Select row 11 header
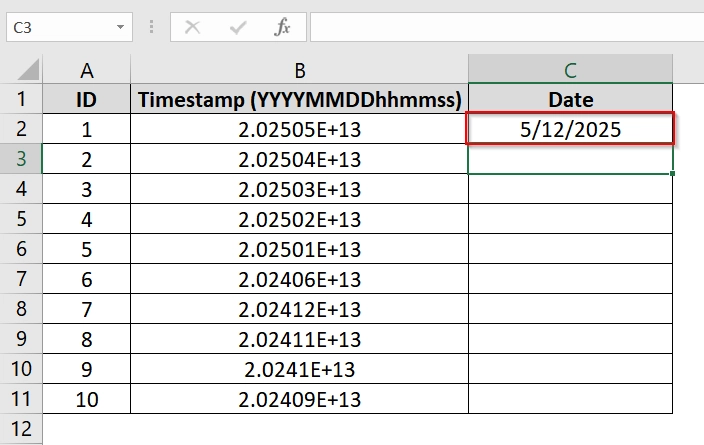The height and width of the screenshot is (445, 704). click(x=21, y=399)
